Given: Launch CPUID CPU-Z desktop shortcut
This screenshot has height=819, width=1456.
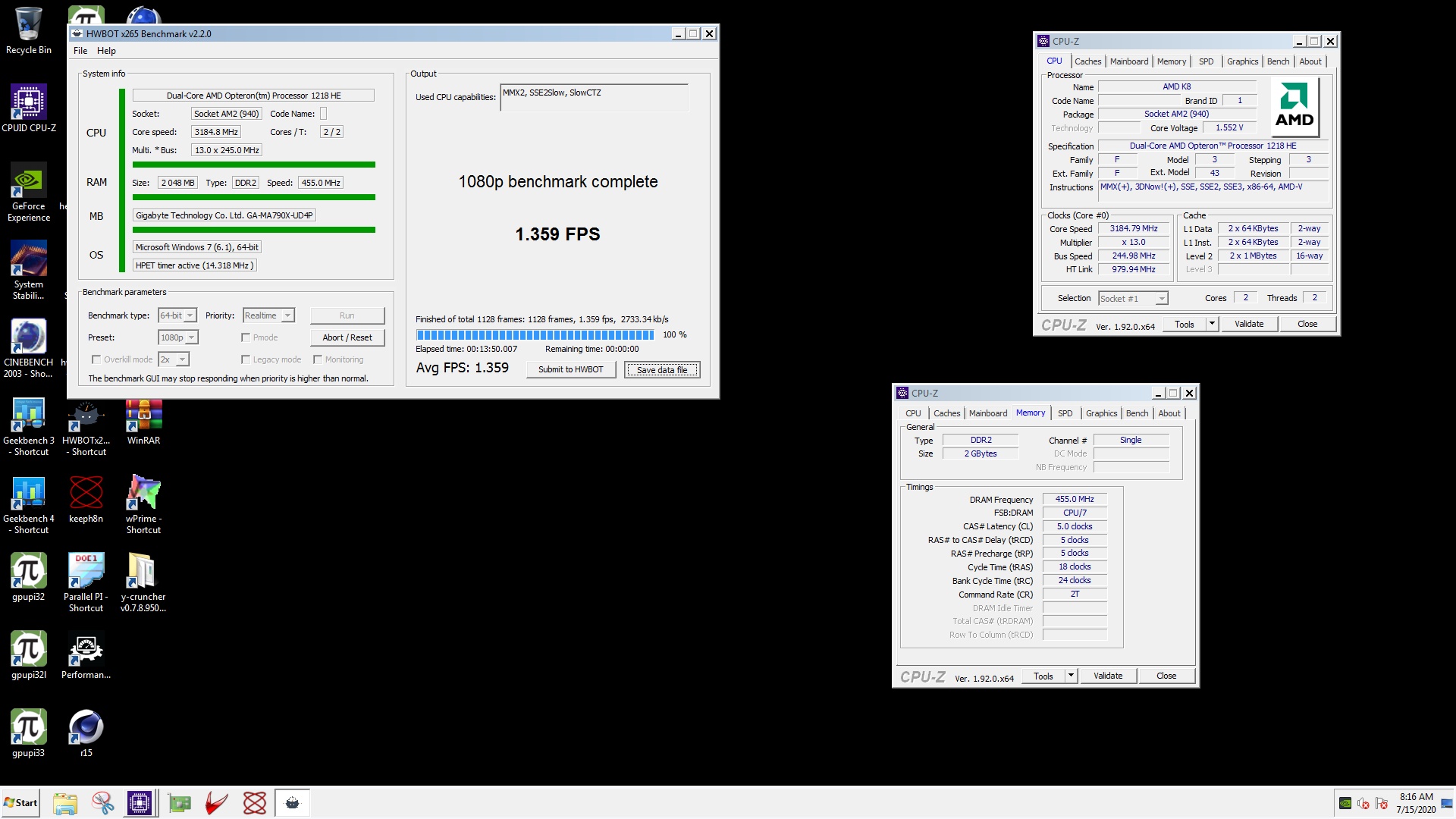Looking at the screenshot, I should pos(28,108).
